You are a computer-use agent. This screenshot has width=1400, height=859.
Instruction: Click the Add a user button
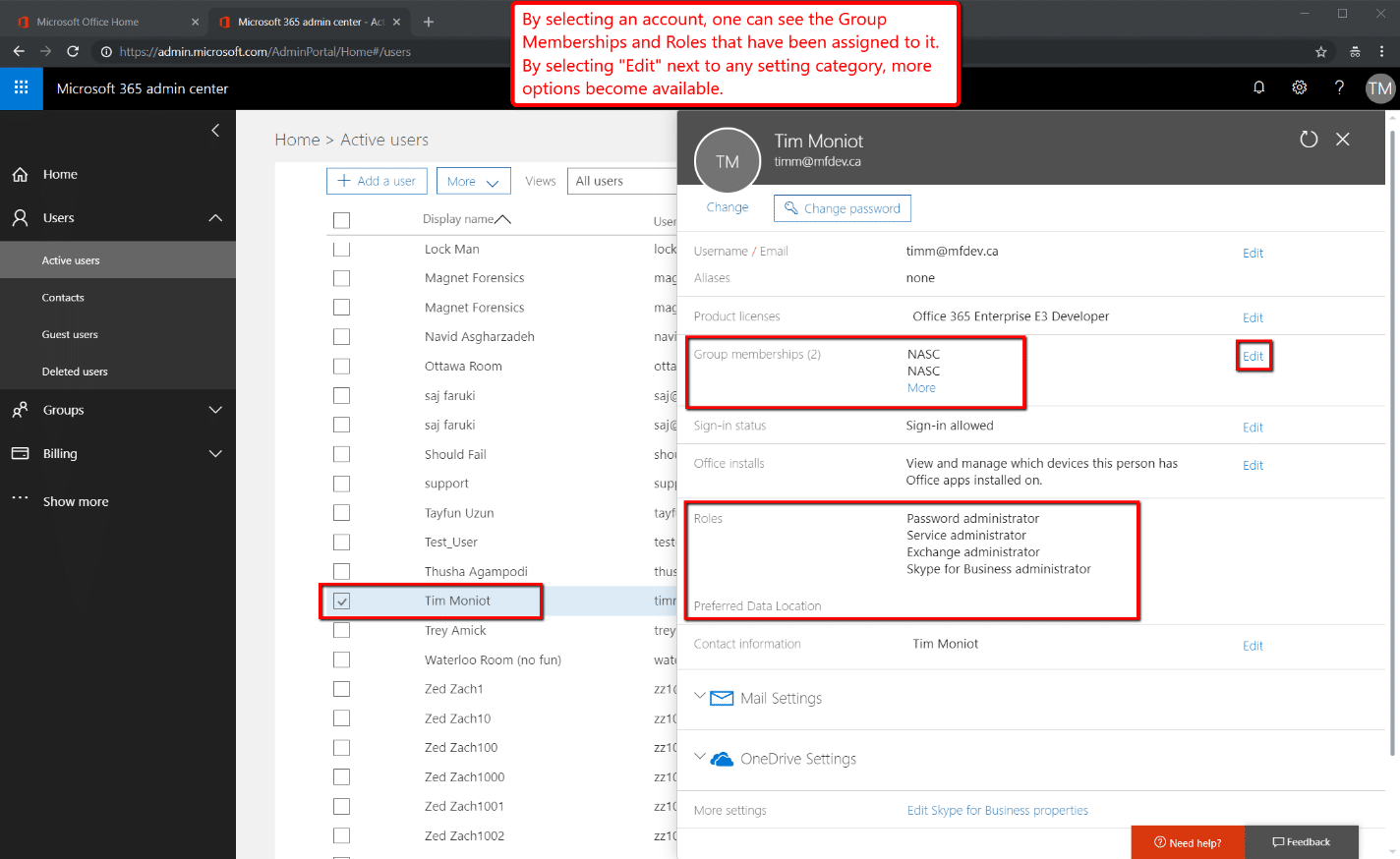(x=377, y=181)
